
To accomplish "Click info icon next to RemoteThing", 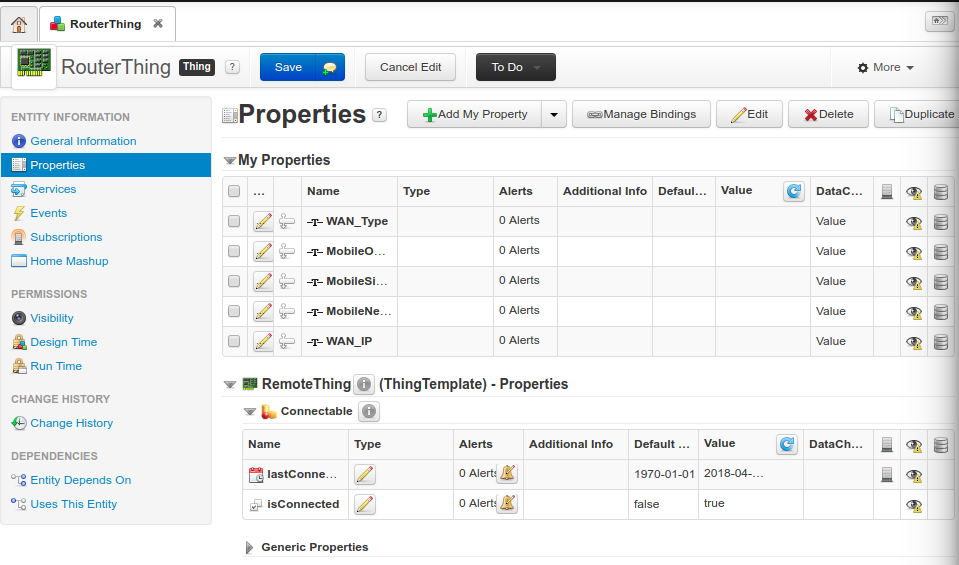I will (x=364, y=384).
